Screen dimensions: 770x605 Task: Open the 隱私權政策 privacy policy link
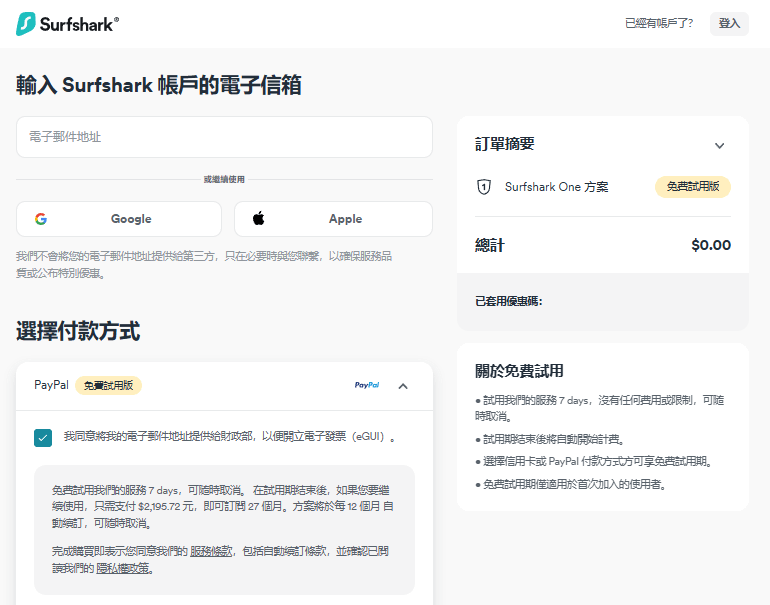123,569
